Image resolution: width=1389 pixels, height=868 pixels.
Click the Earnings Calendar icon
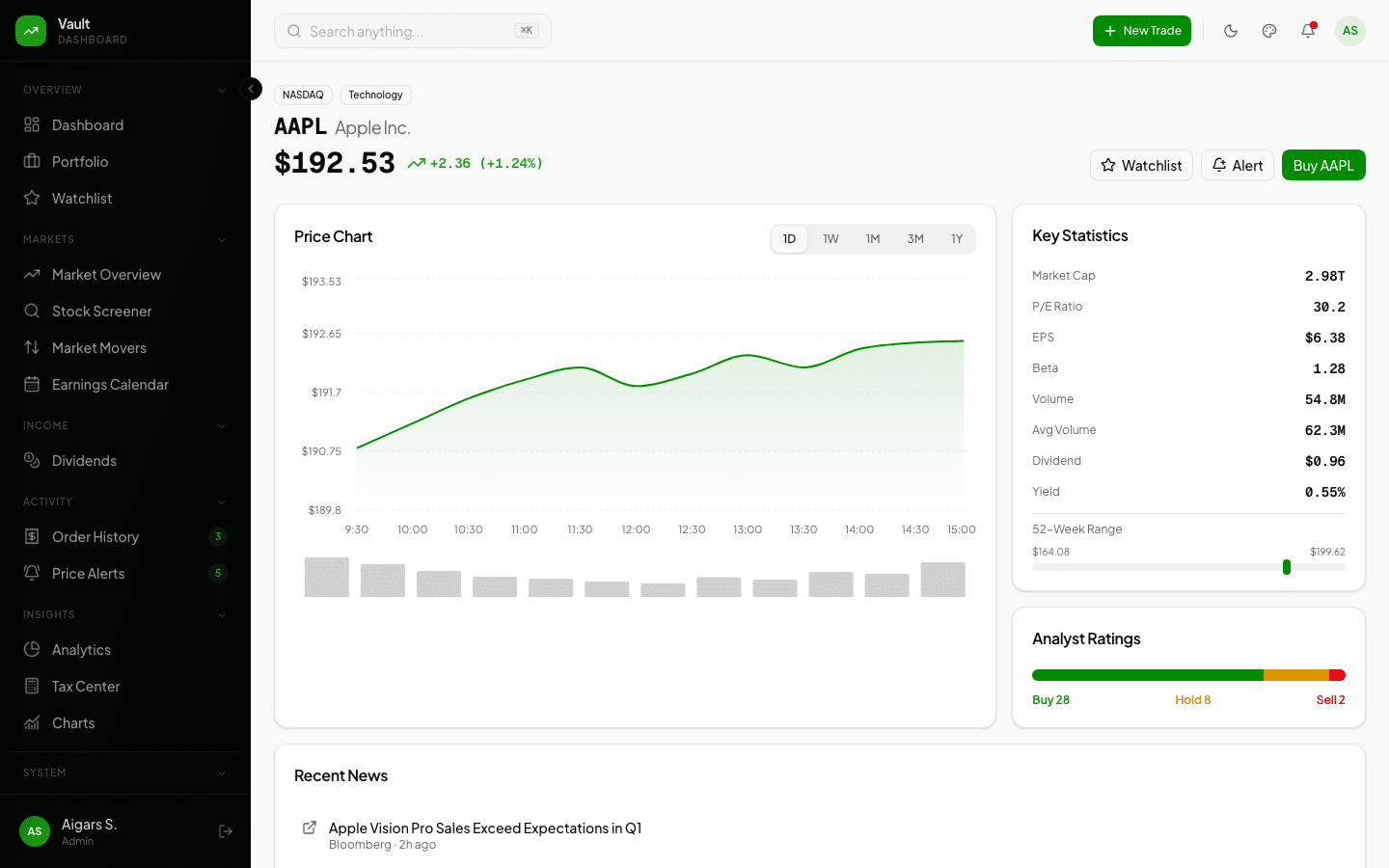pos(33,384)
